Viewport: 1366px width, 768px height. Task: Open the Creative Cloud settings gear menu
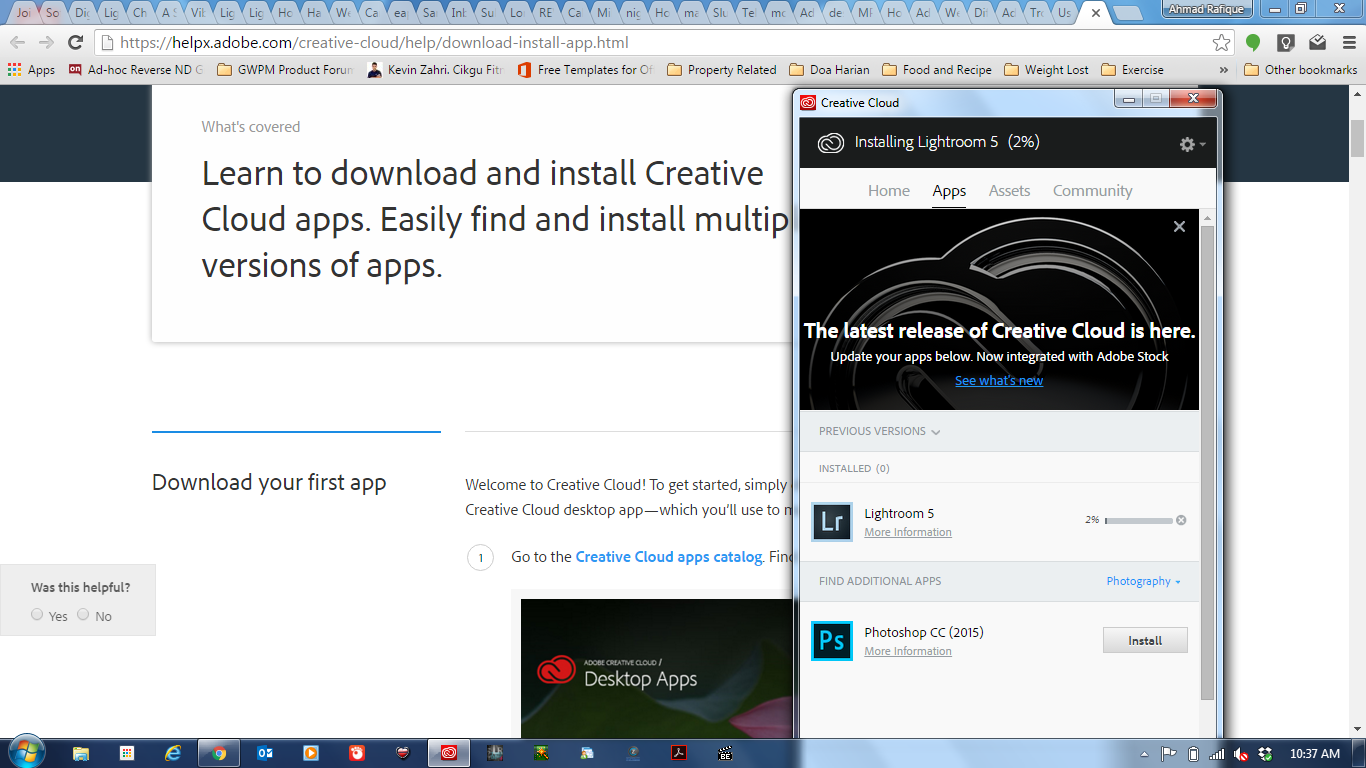[x=1191, y=144]
